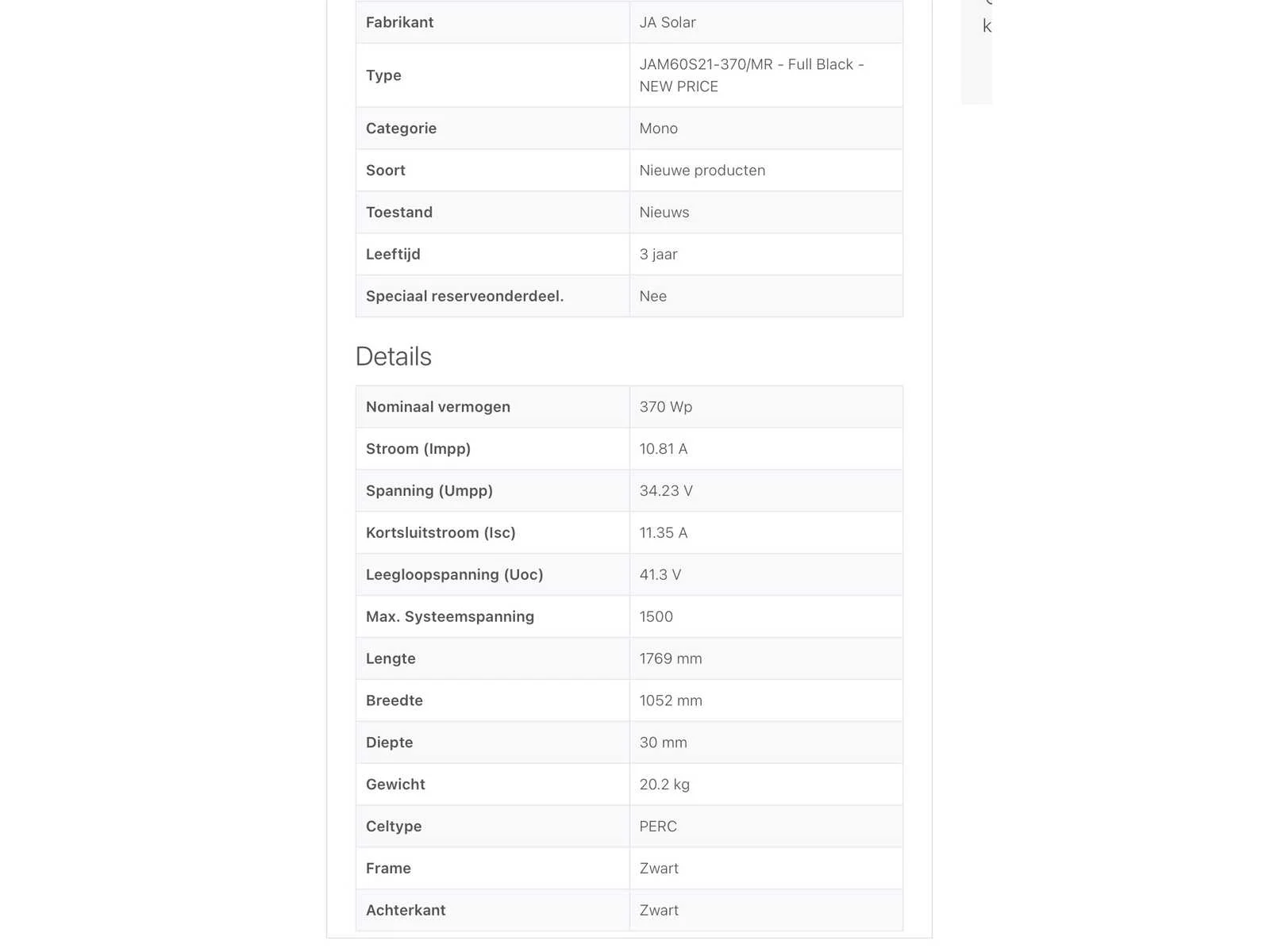
Task: Click the Celtype PERC value
Action: click(x=658, y=827)
